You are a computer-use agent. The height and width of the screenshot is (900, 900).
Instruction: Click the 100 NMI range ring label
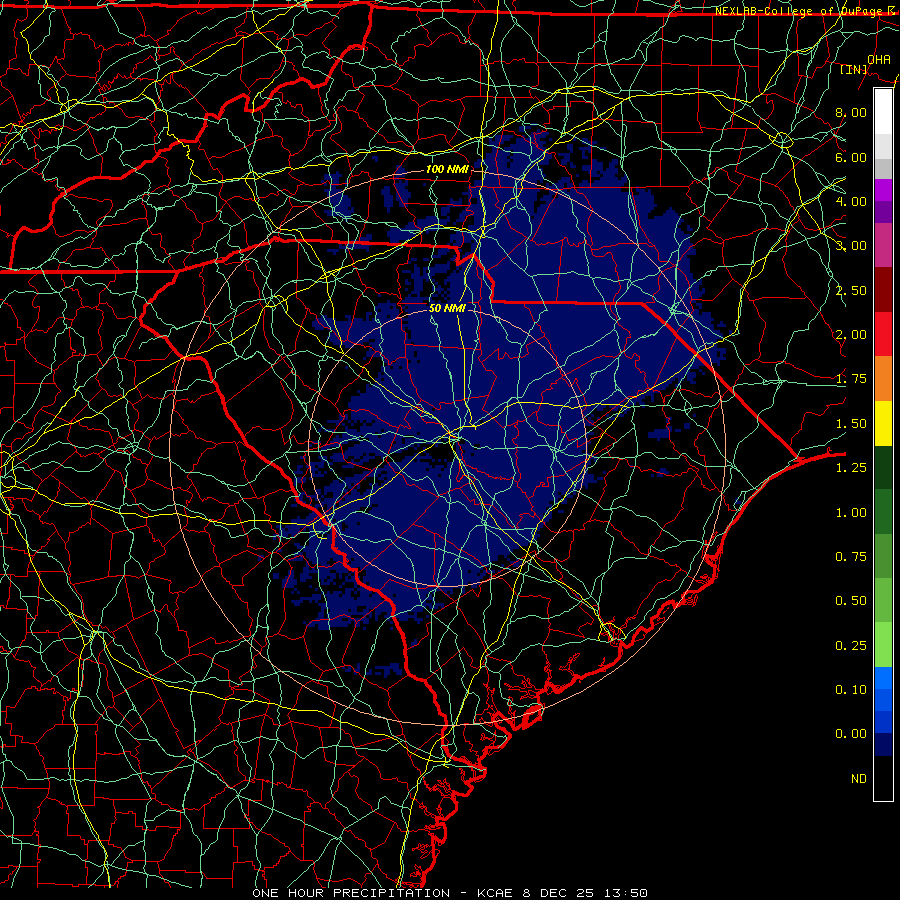tap(447, 169)
